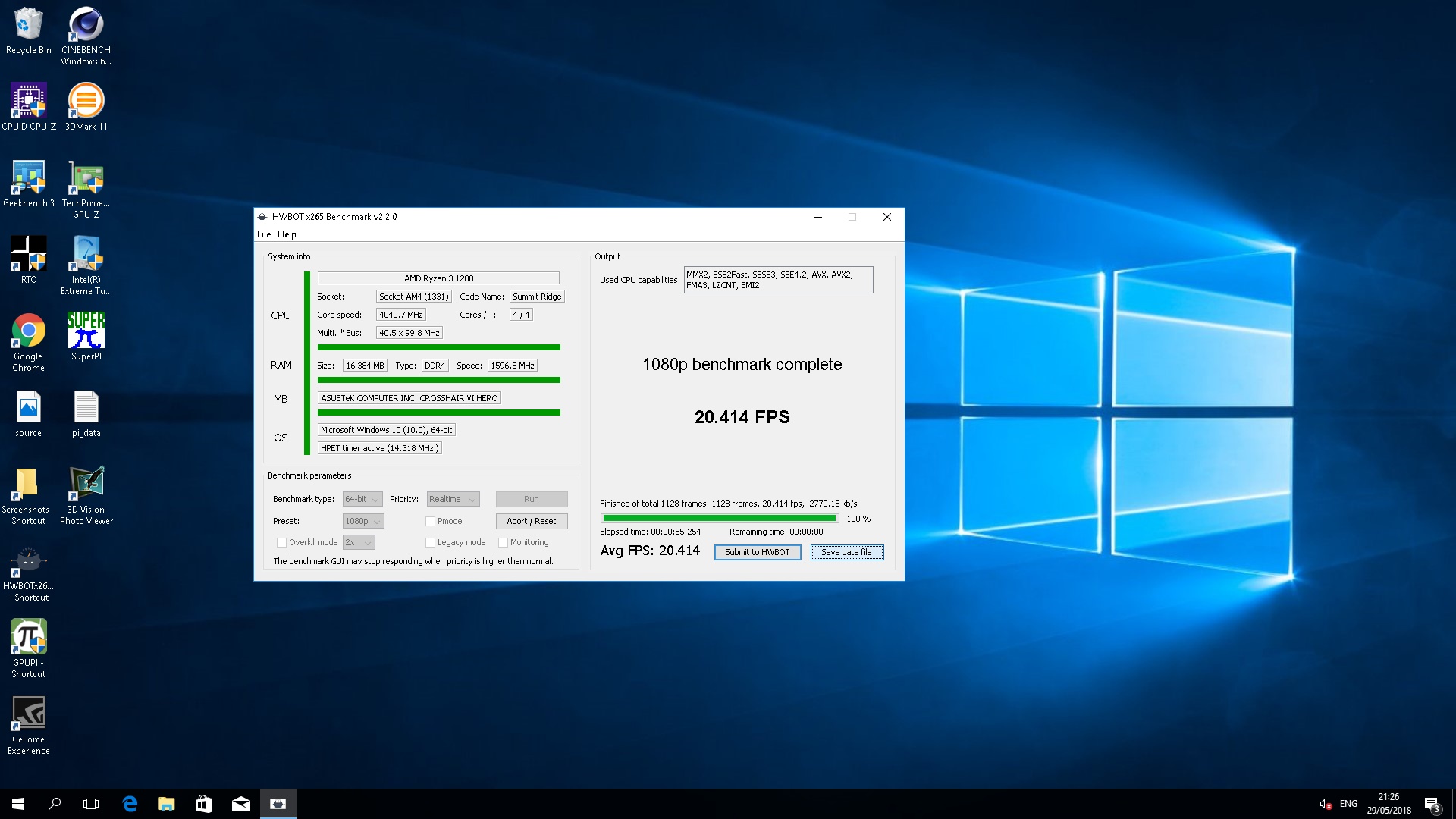Toggle the Pmode checkbox
This screenshot has width=1456, height=819.
[430, 521]
